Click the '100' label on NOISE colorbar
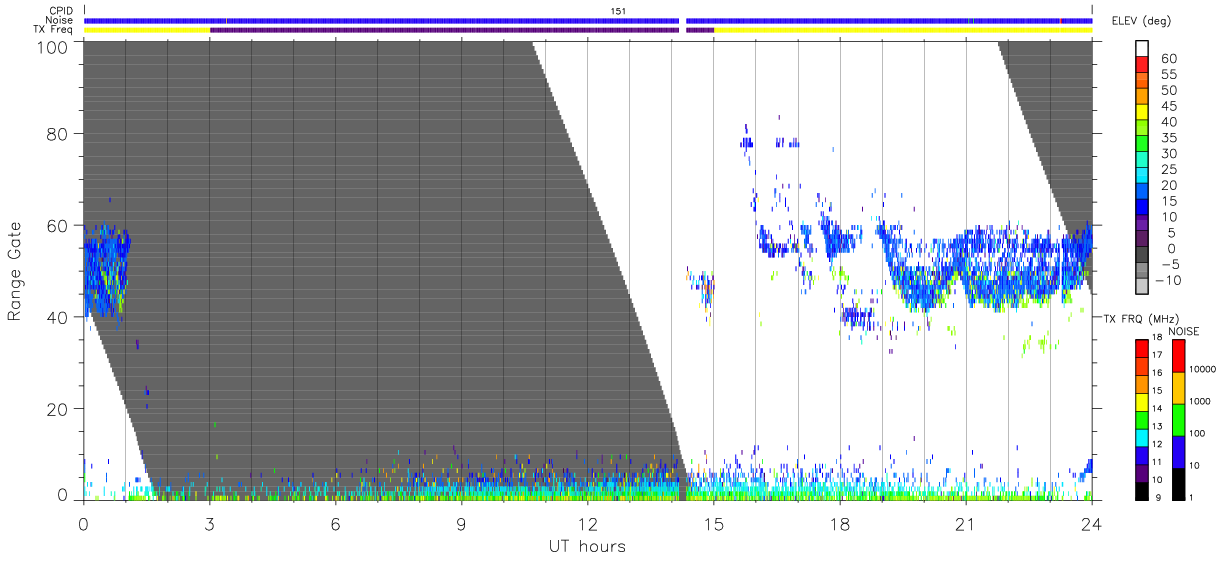The height and width of the screenshot is (567, 1228). [x=1197, y=435]
